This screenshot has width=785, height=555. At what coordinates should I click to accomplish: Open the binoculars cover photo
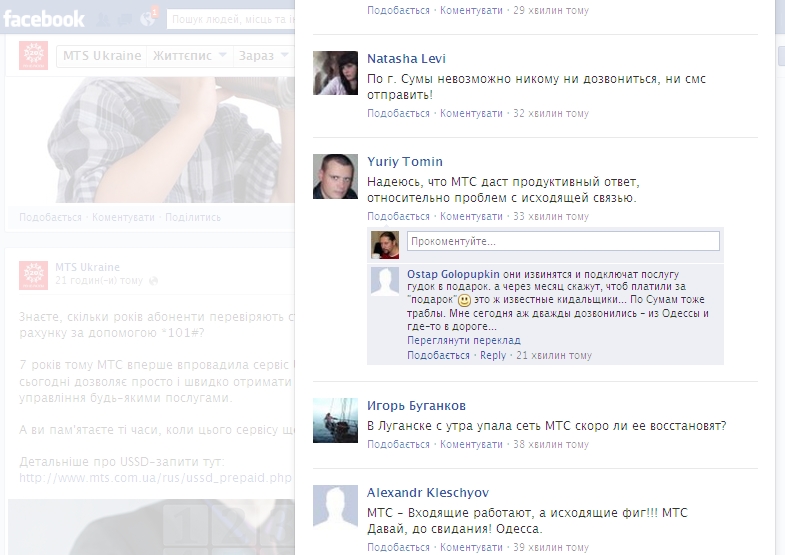(x=152, y=140)
